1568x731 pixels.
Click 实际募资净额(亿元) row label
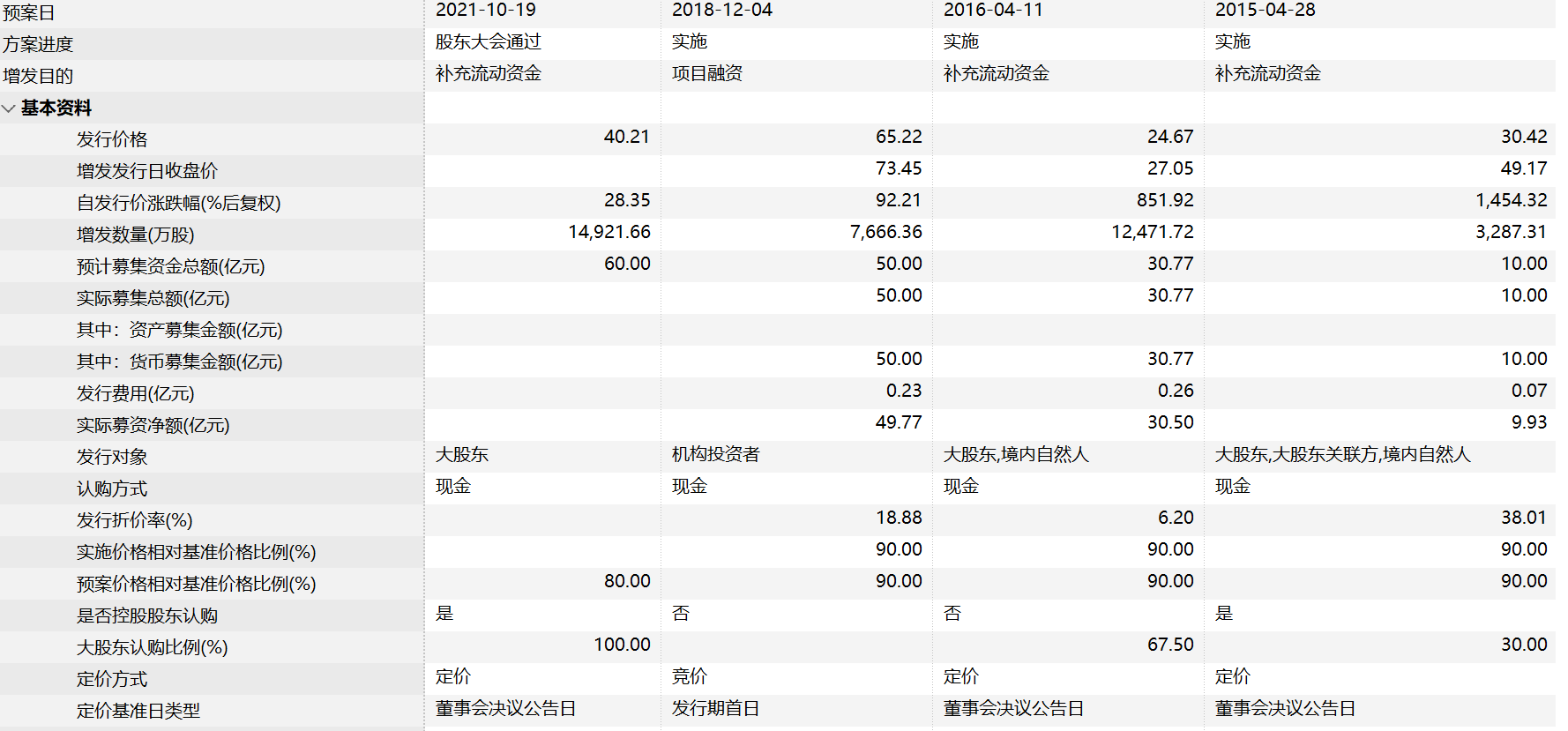coord(153,425)
